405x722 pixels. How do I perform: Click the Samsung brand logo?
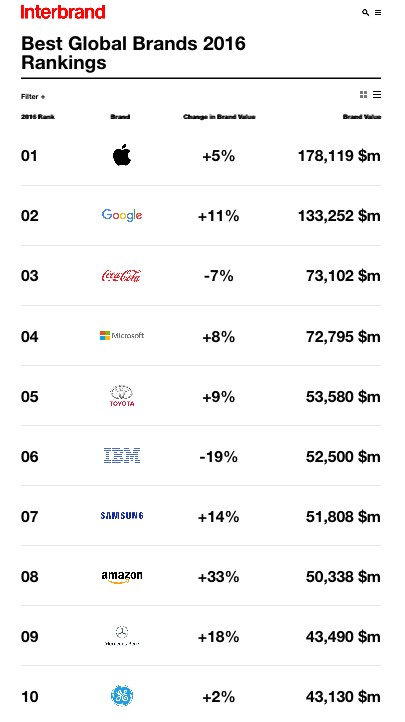click(122, 516)
